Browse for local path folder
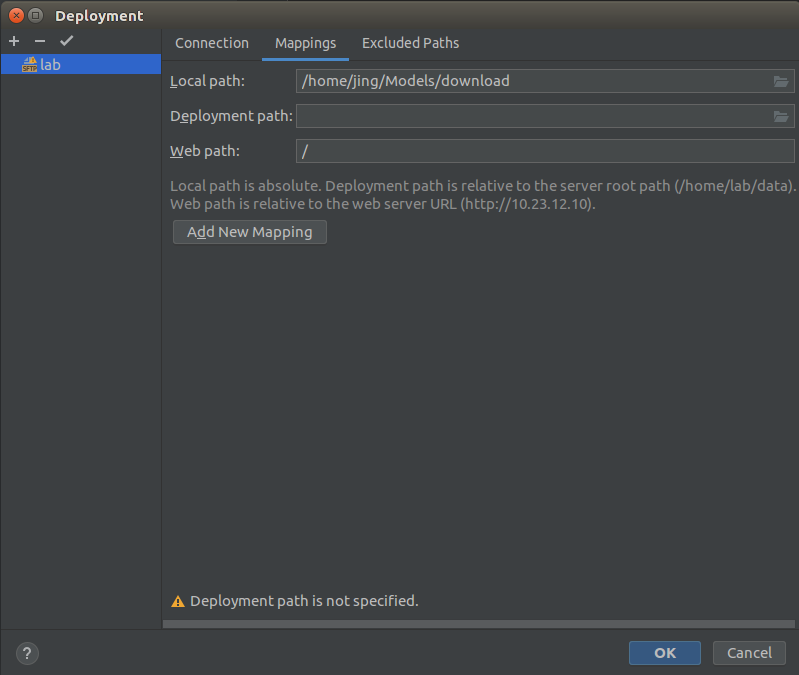The height and width of the screenshot is (675, 799). pos(781,82)
